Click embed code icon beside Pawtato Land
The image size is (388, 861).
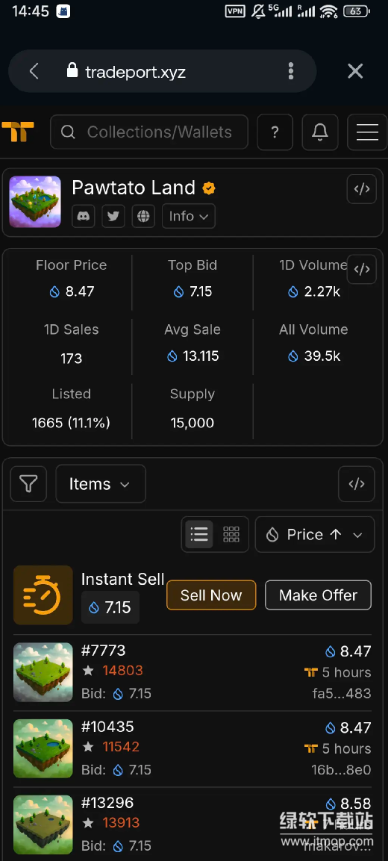(x=362, y=189)
